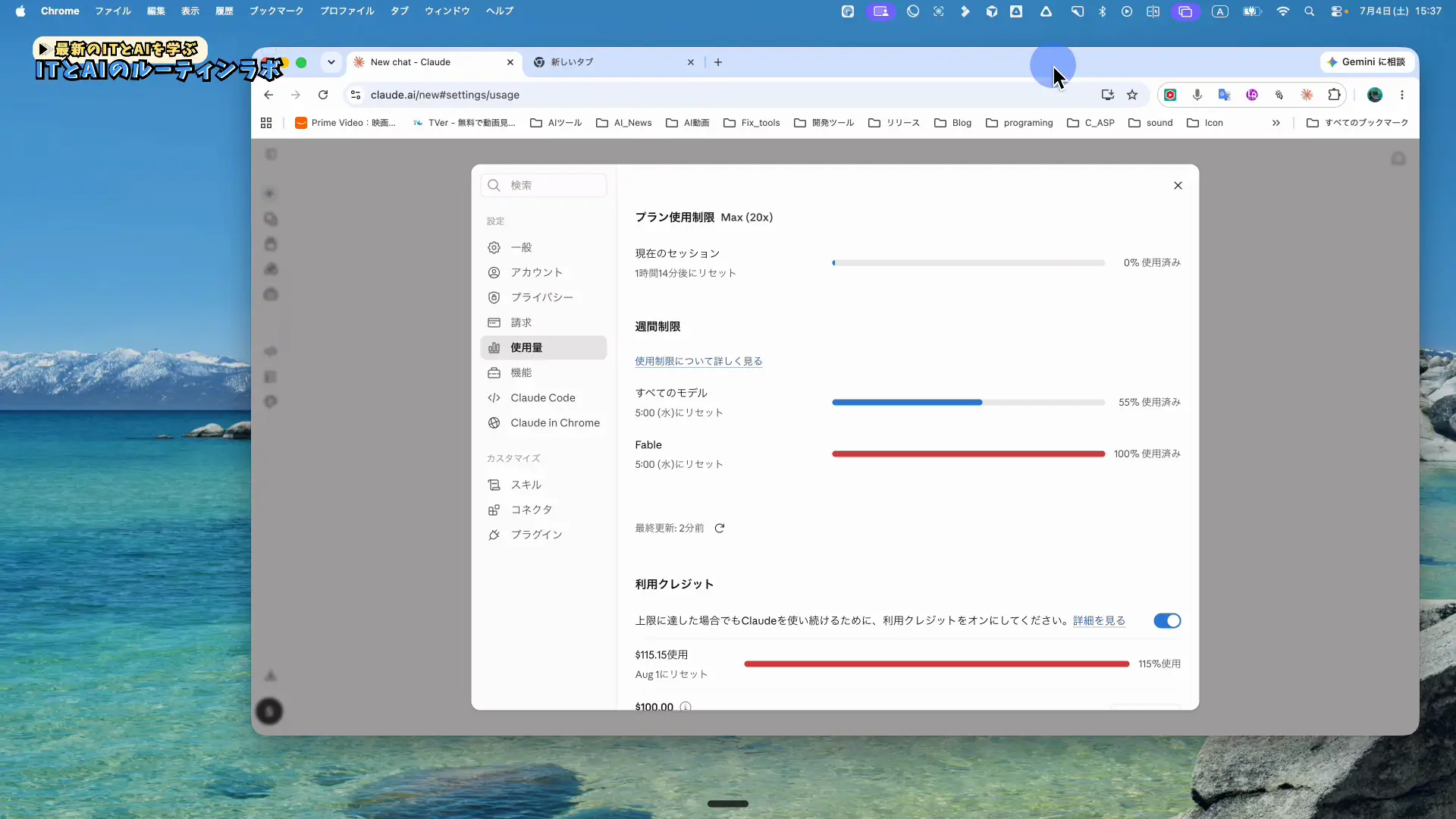The width and height of the screenshot is (1456, 819).
Task: Bookmark this page with star icon
Action: click(1132, 95)
